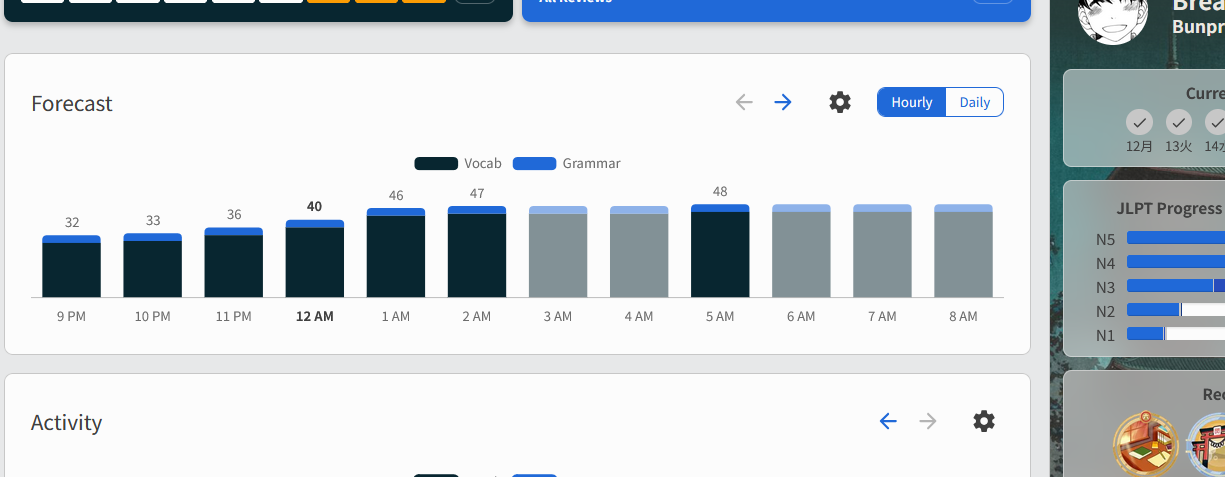
Task: Click the Activity forward arrow
Action: point(928,421)
